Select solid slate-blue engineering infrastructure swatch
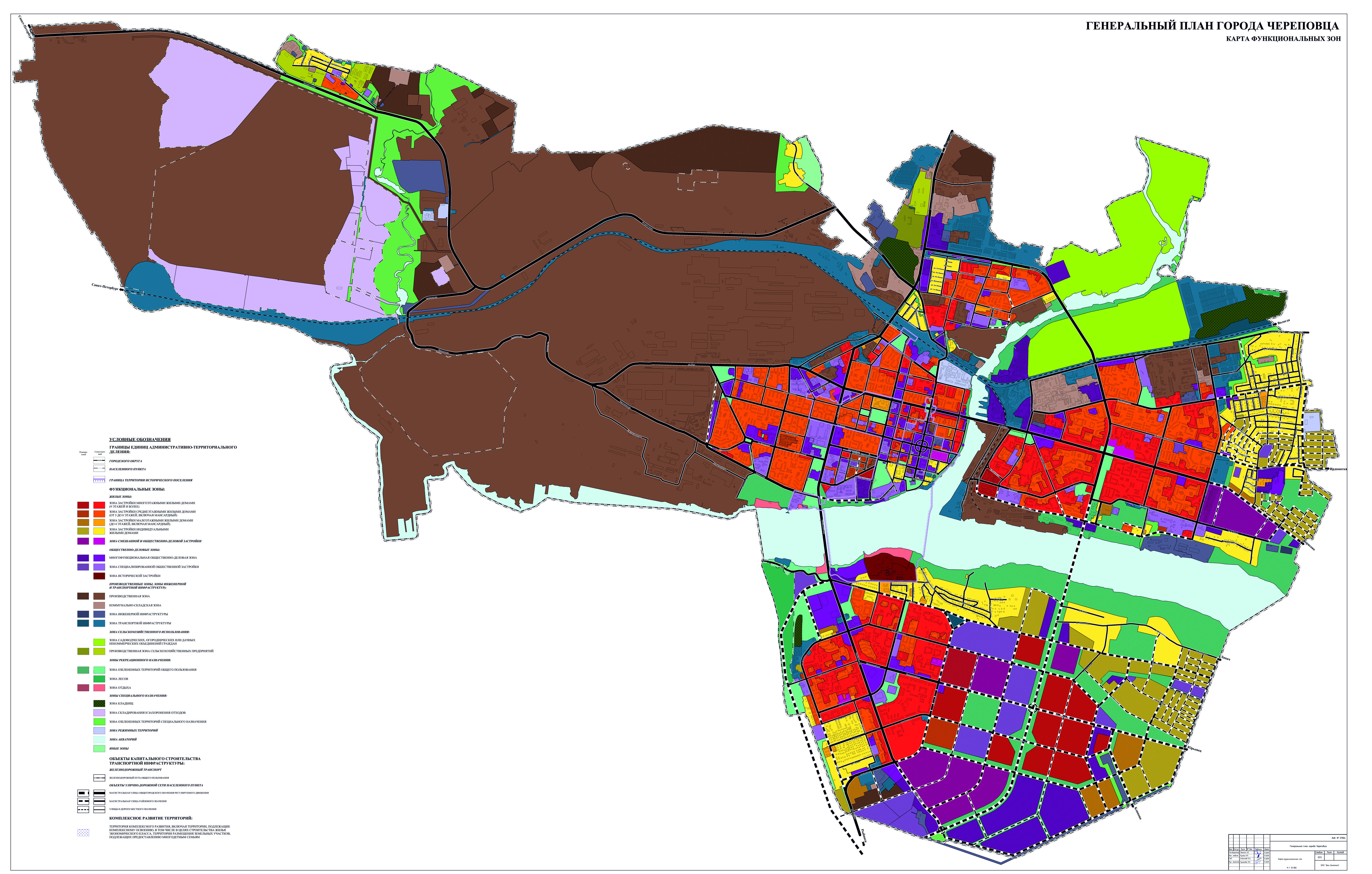 point(99,614)
